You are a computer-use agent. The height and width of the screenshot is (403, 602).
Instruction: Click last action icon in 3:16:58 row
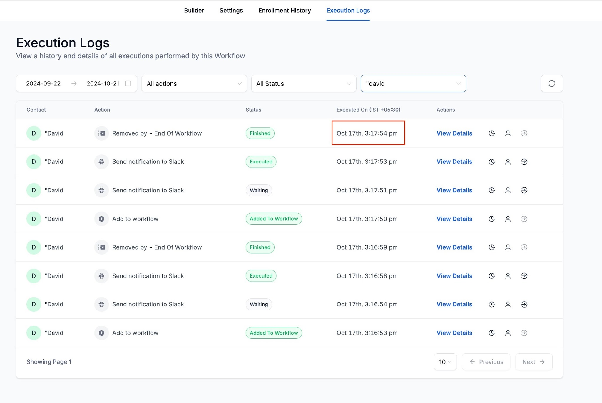pos(524,276)
